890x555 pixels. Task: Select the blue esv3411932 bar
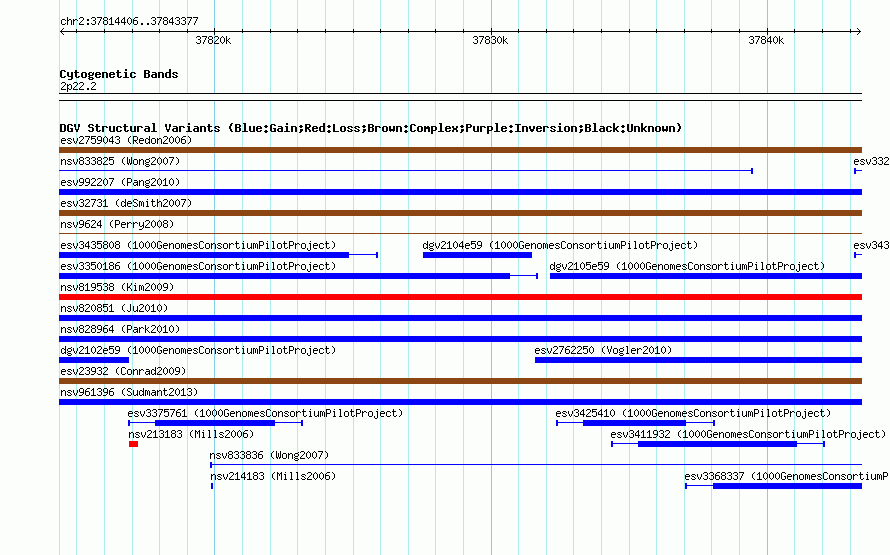pos(718,444)
